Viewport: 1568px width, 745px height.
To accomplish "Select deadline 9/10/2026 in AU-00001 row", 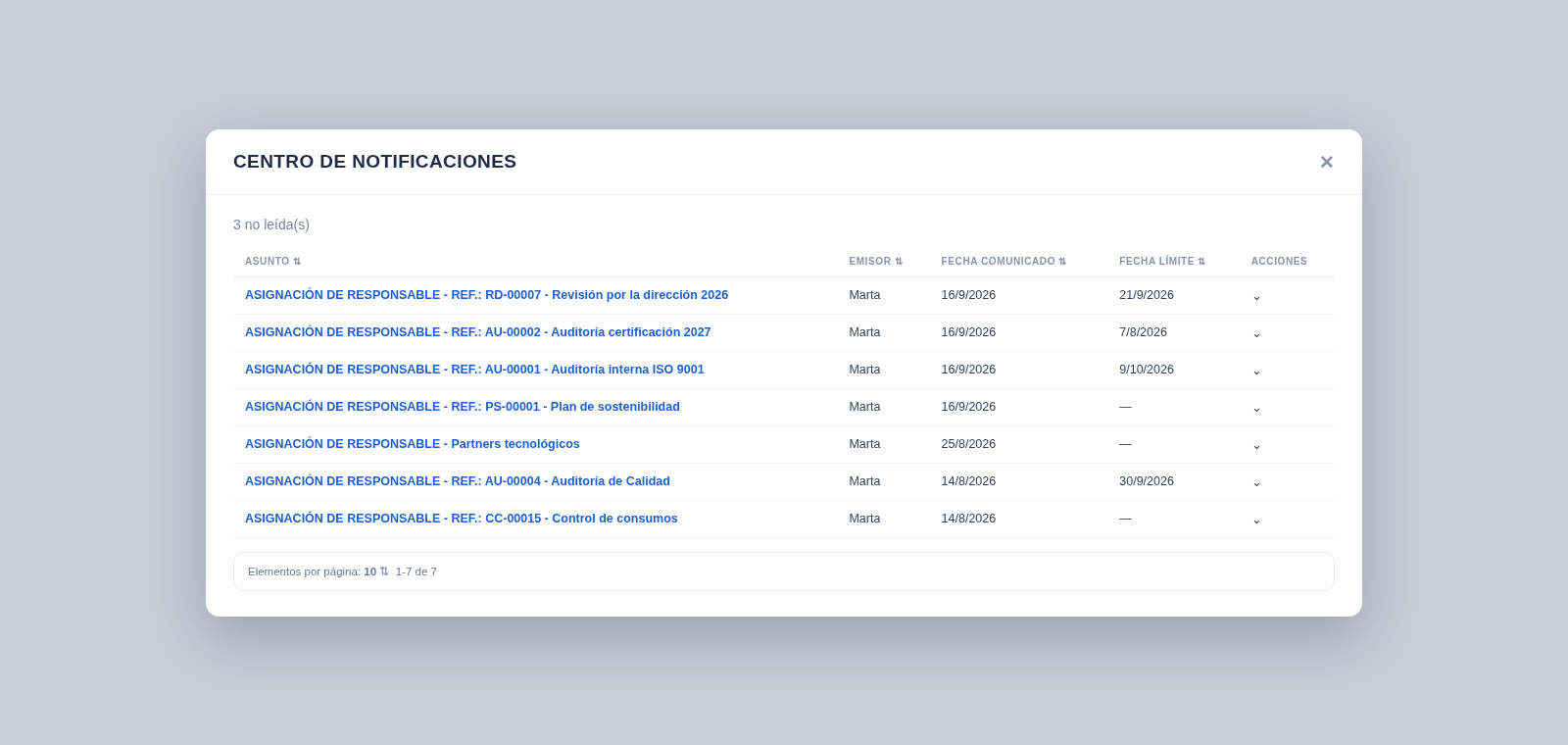I will [x=1147, y=370].
